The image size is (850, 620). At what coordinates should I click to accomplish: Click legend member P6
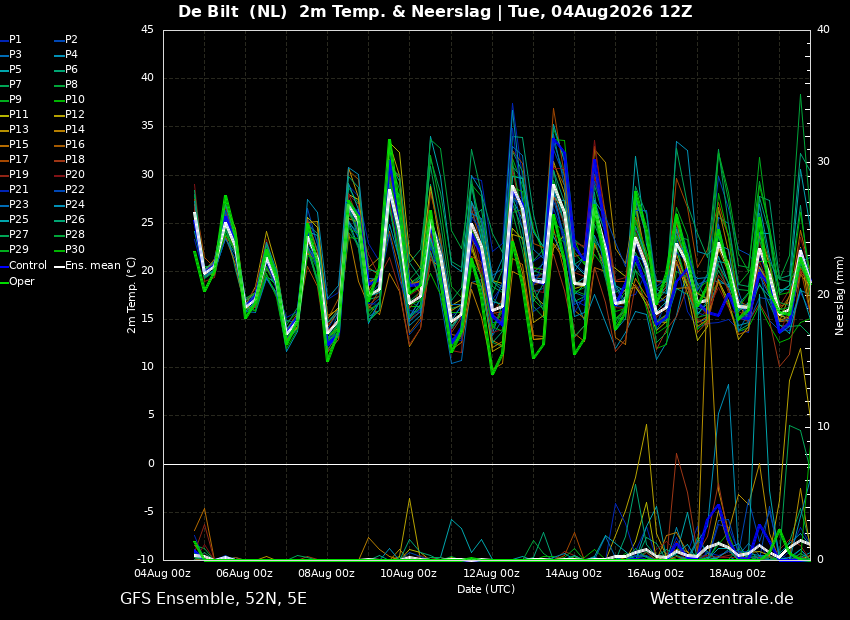coord(67,69)
